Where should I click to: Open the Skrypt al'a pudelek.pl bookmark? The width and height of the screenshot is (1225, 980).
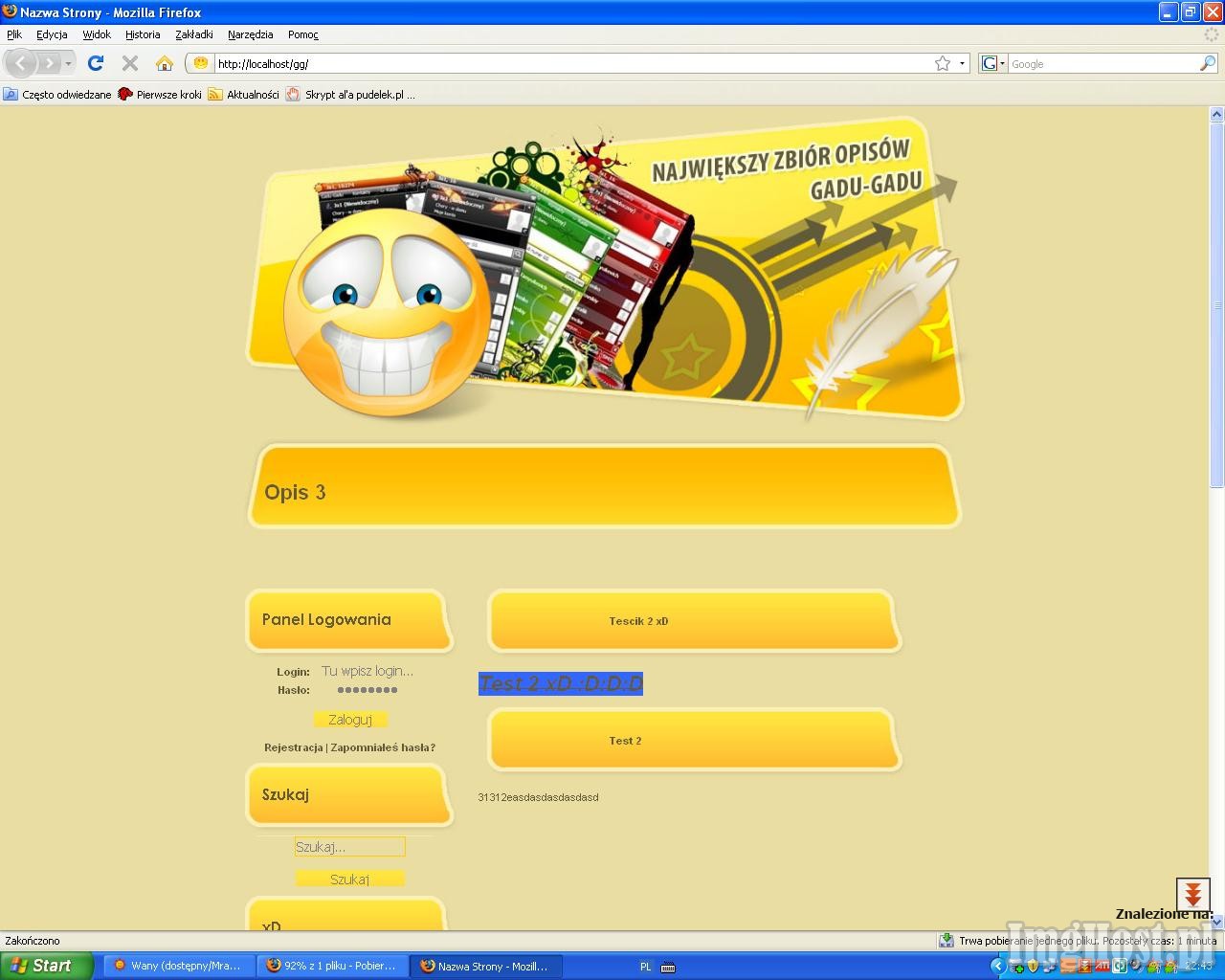(x=351, y=95)
